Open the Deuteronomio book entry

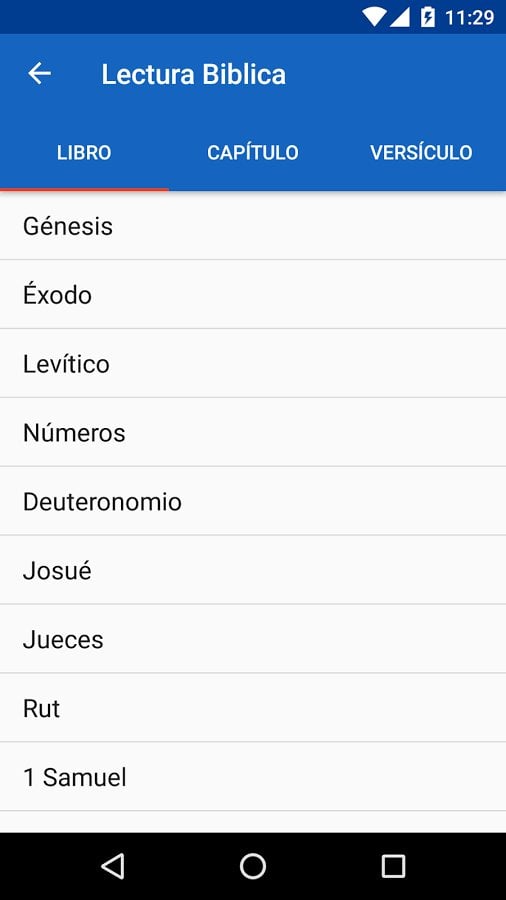253,501
